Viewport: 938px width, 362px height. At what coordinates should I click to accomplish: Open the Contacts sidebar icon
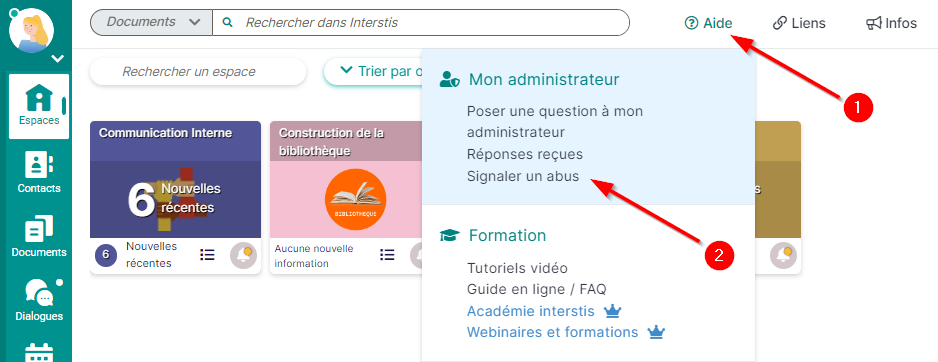click(x=39, y=172)
